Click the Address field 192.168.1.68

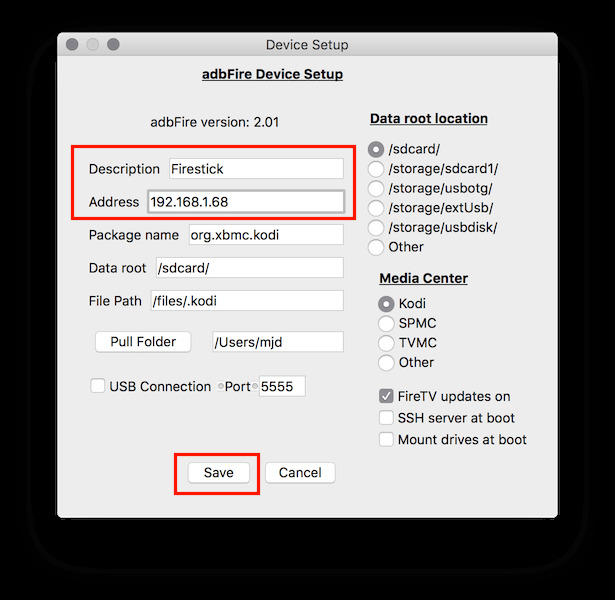pos(246,202)
